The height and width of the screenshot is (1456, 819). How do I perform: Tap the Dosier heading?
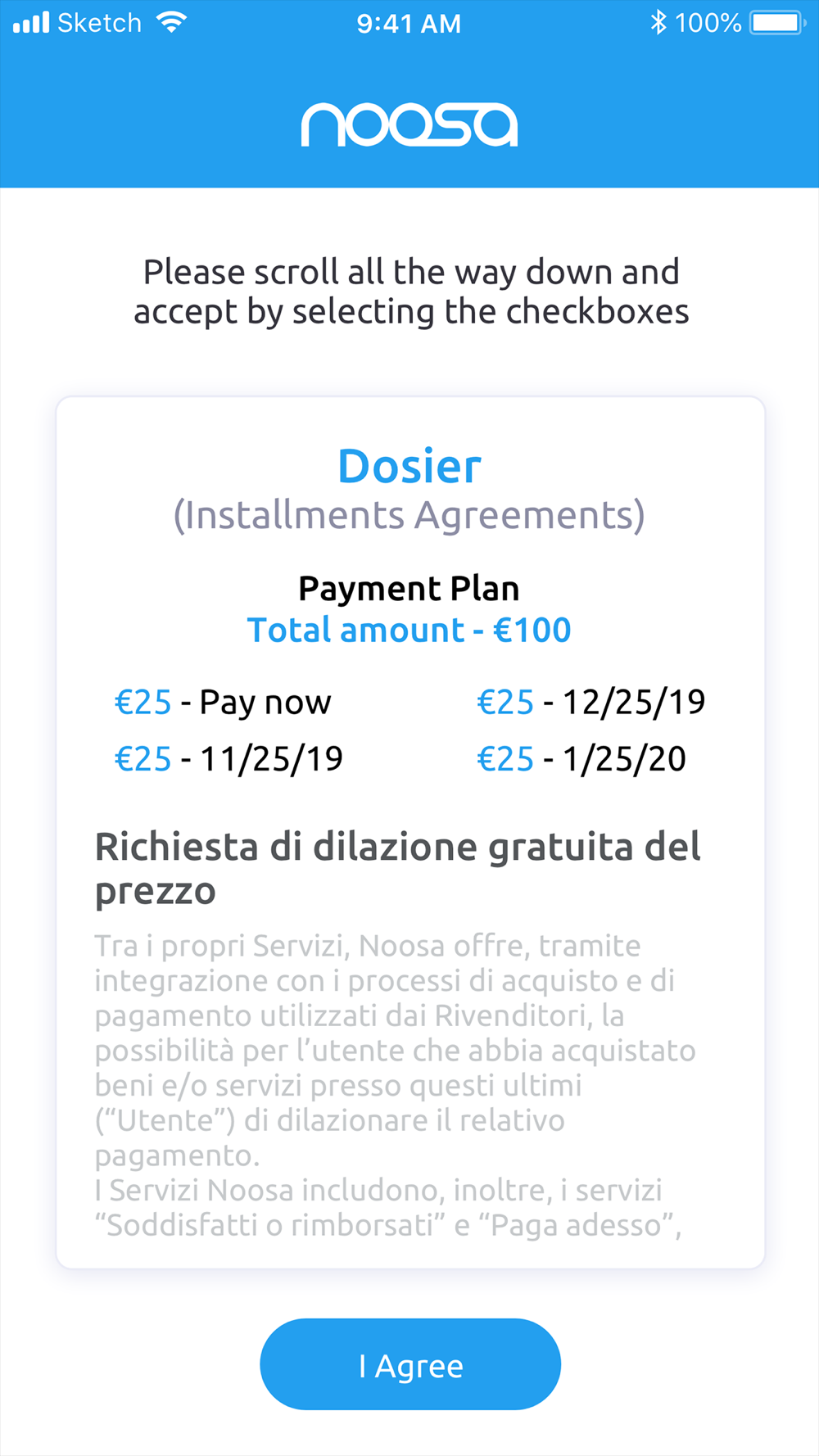coord(409,466)
